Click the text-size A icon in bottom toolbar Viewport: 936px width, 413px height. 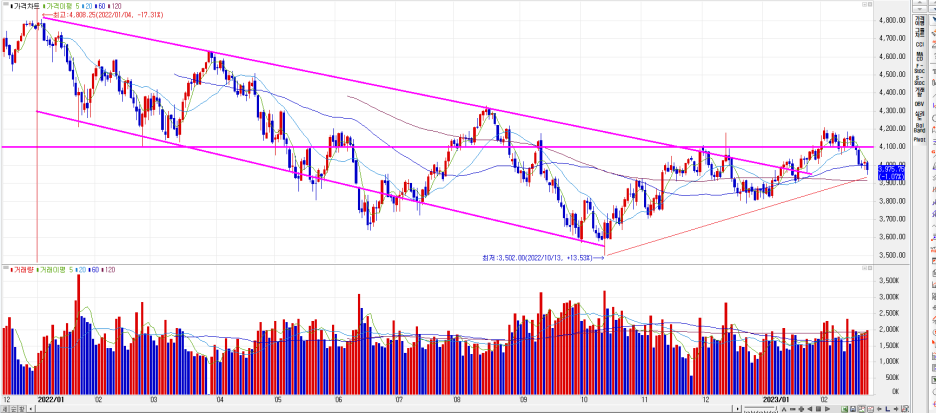(784, 409)
